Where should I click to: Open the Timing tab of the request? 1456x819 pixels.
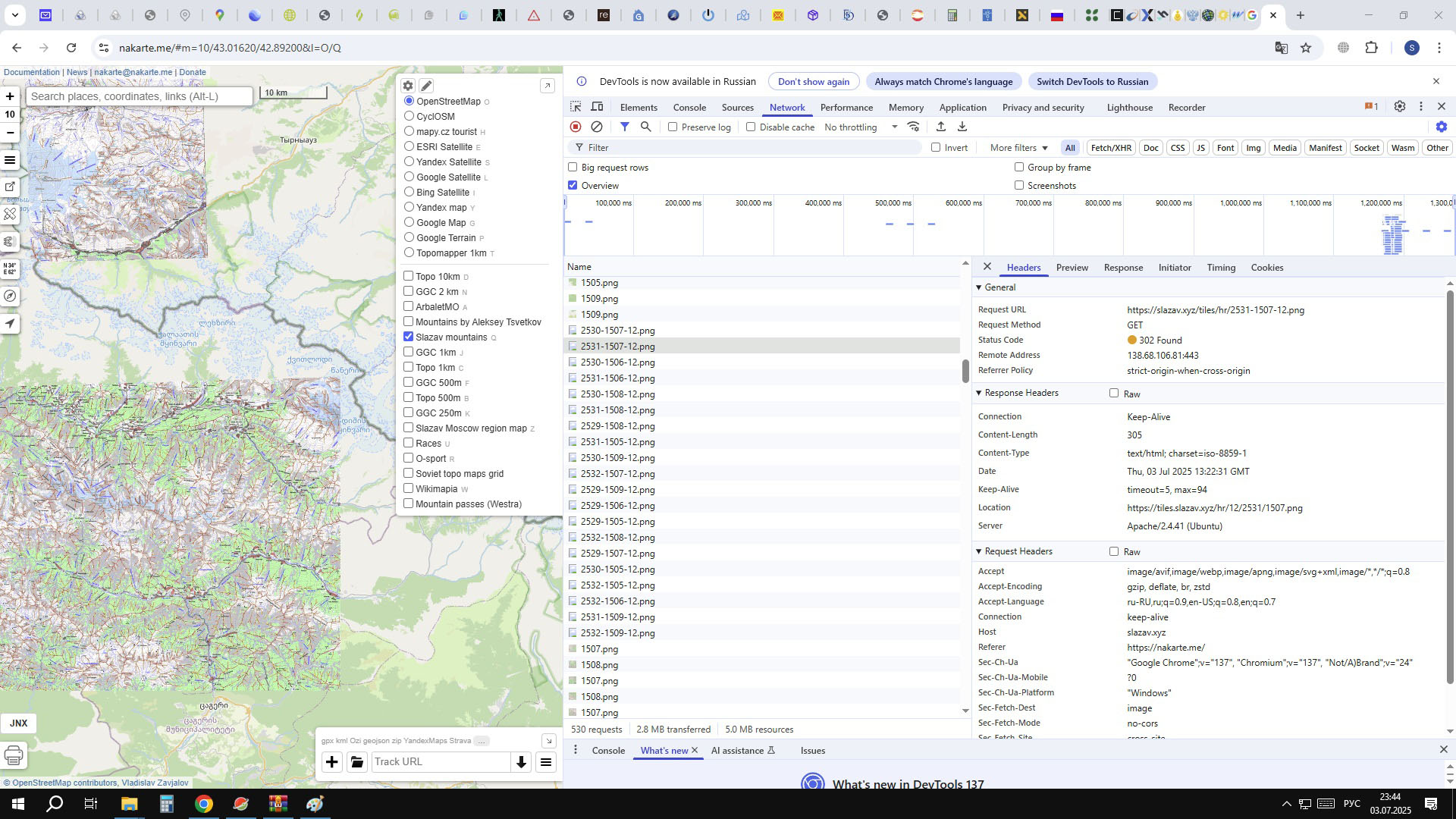1220,268
